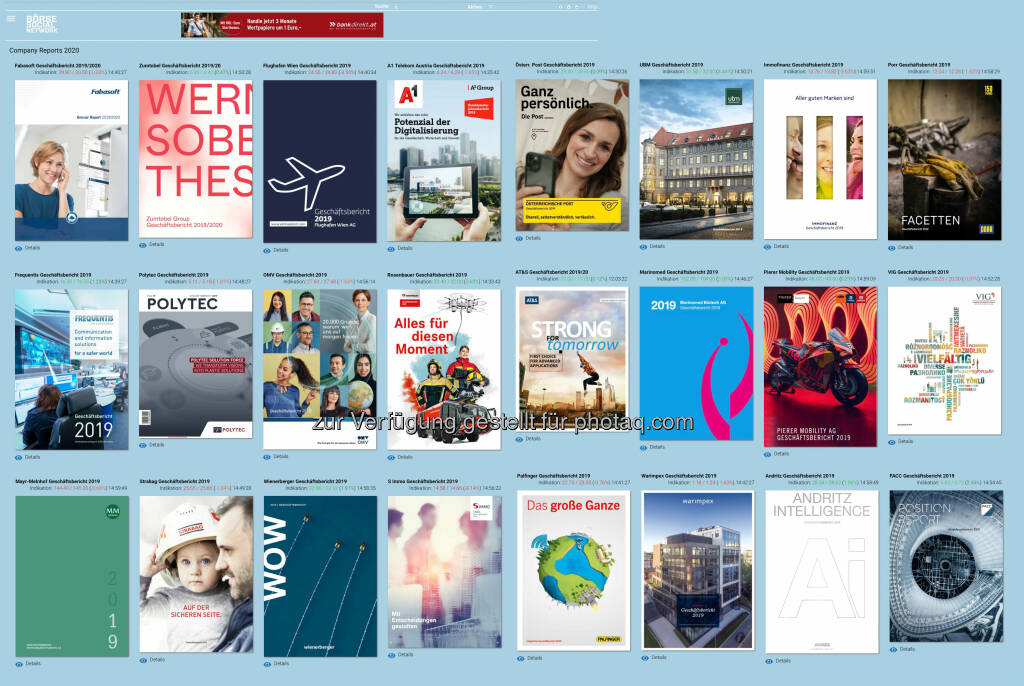Screen dimensions: 1024x686
Task: Click the Company Reports 2020 heading
Action: tap(44, 50)
